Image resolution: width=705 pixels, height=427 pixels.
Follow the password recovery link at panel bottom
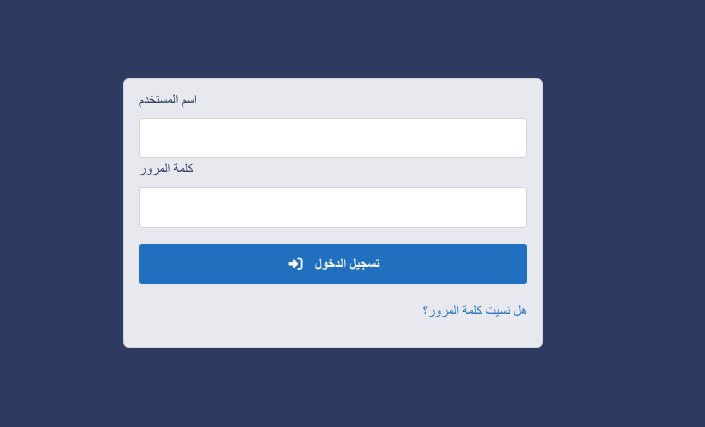coord(474,311)
